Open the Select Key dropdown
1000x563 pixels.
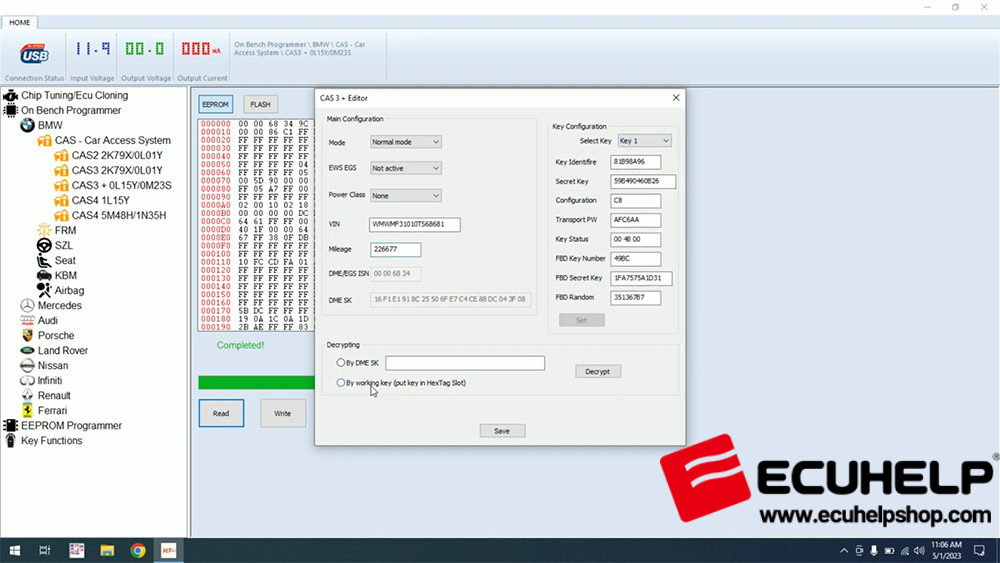click(644, 140)
